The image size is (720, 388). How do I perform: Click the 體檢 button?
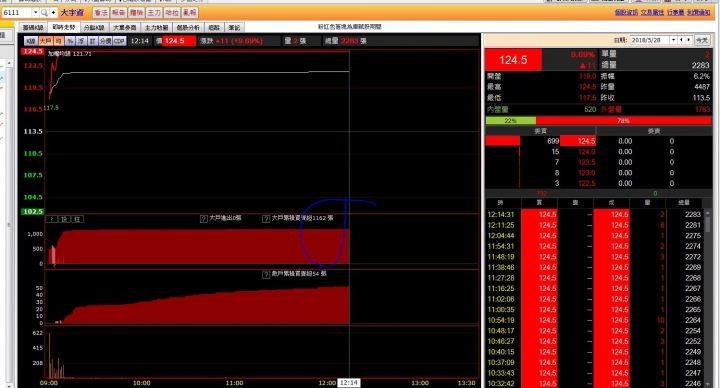[x=136, y=13]
